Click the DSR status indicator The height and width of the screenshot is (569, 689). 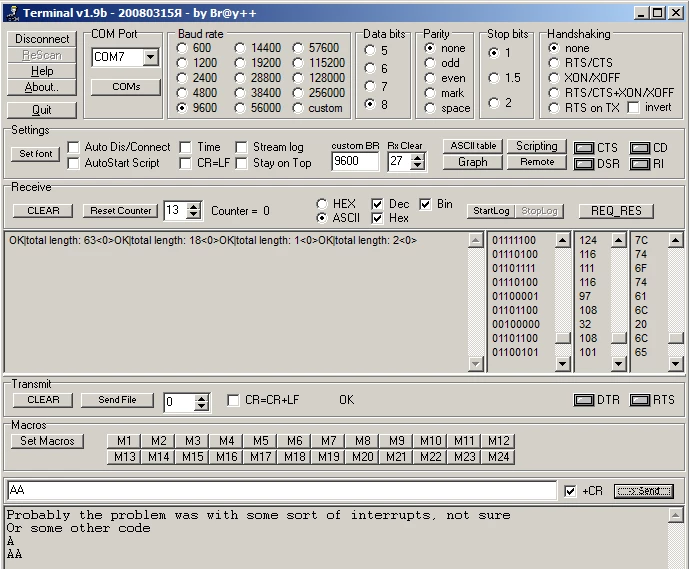tap(584, 164)
